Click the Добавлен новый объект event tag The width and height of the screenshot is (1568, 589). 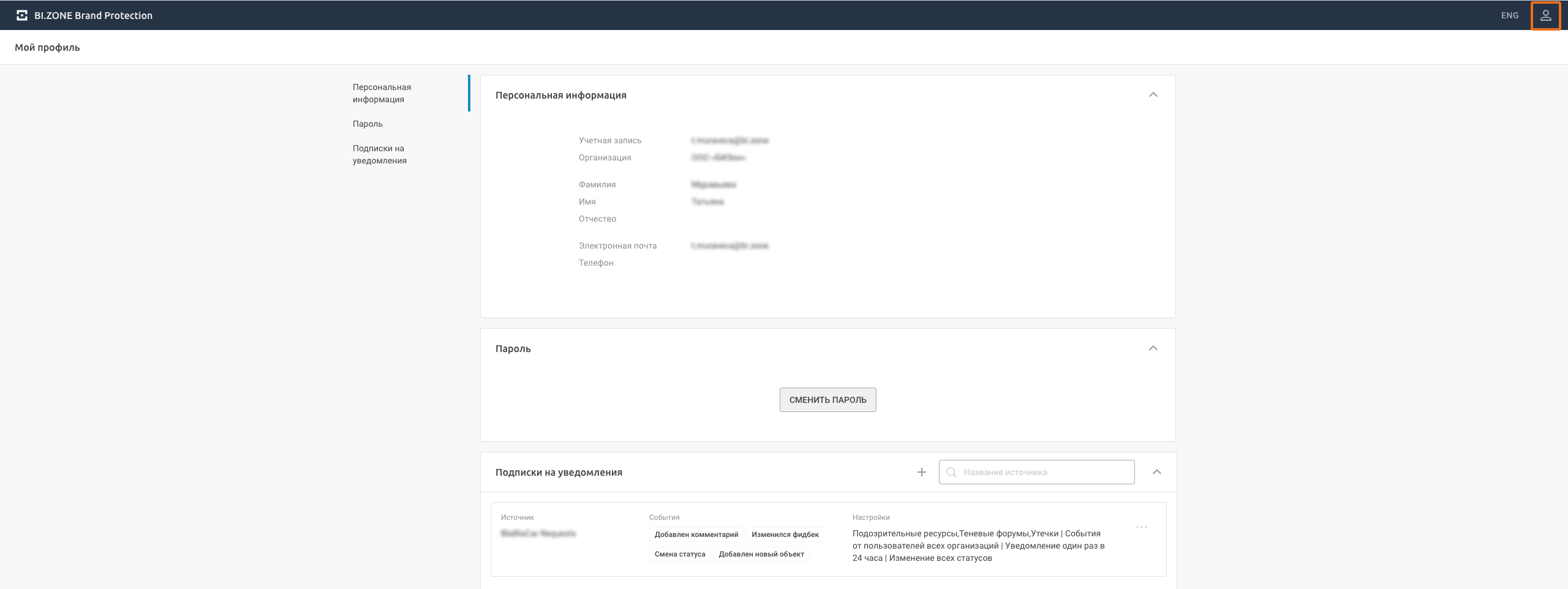[761, 554]
